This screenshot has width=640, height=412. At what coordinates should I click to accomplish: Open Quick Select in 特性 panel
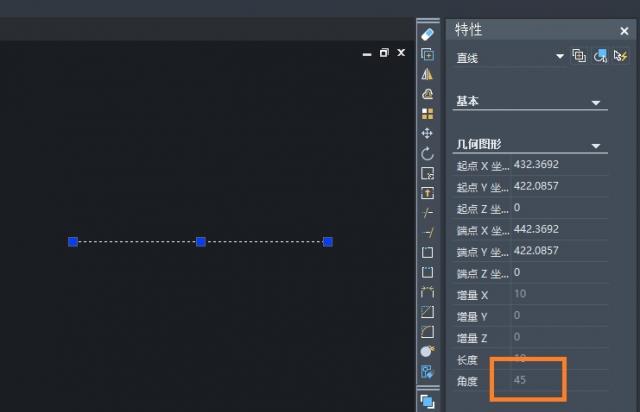(620, 56)
